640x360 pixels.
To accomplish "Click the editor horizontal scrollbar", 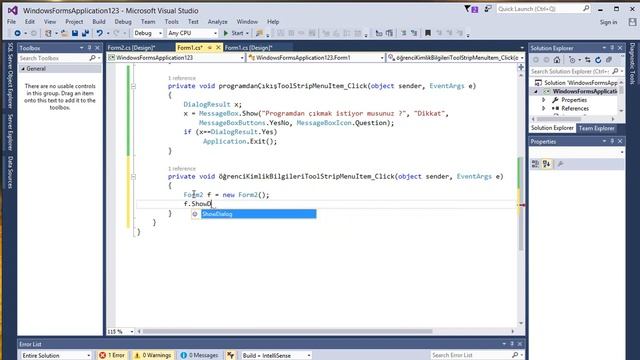I will (287, 331).
